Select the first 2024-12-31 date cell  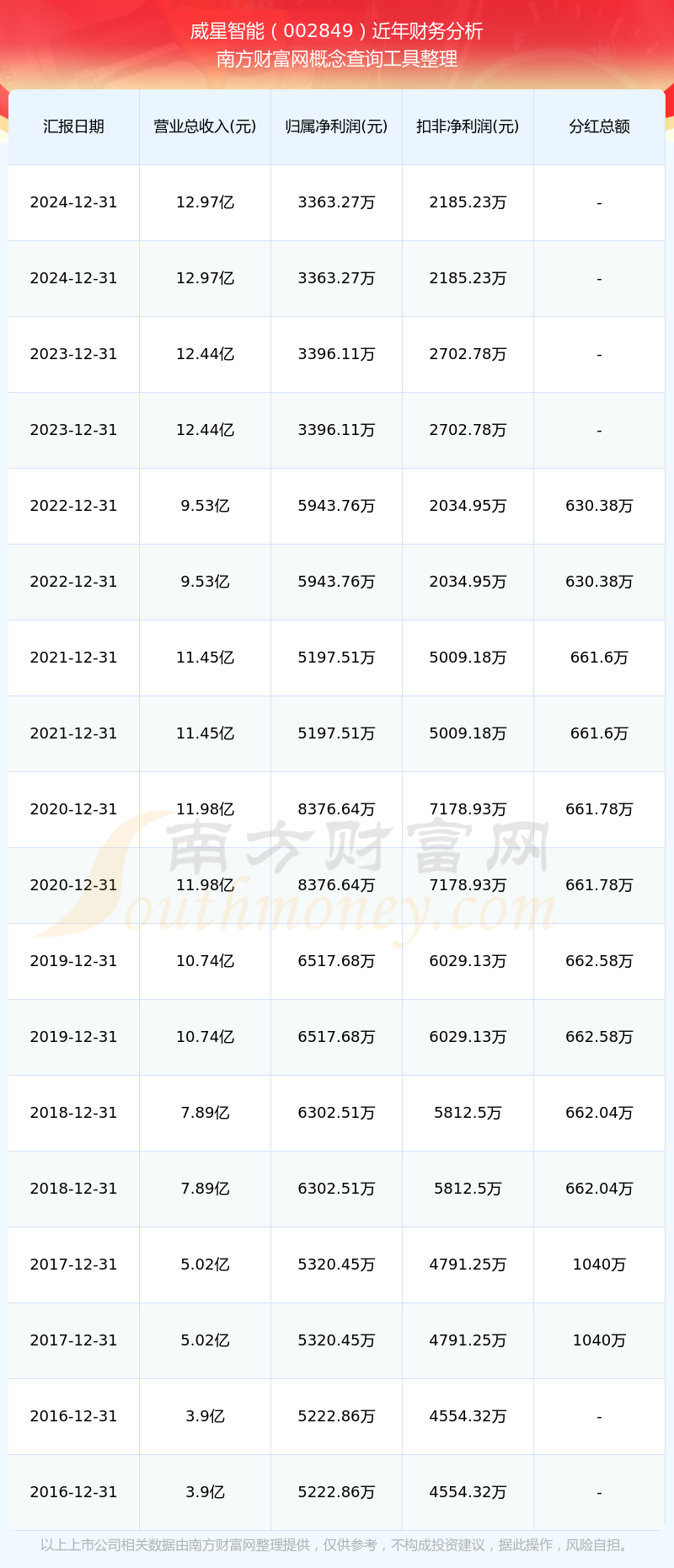pos(73,202)
